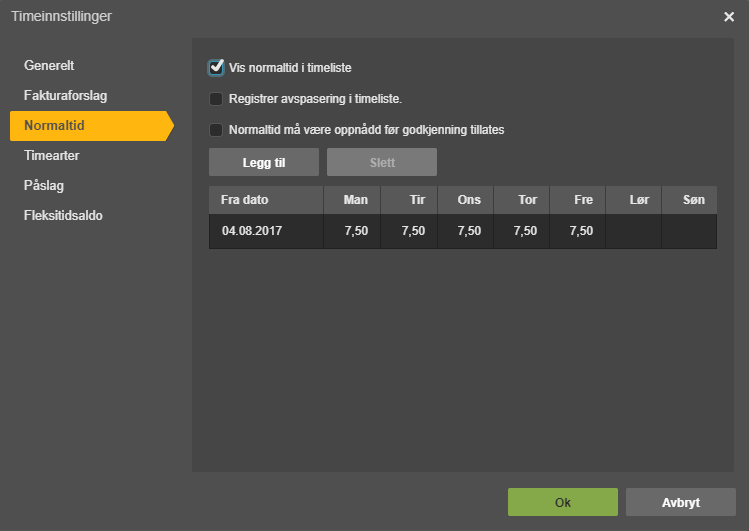Open the Påslag section
This screenshot has height=531, width=749.
coord(44,186)
